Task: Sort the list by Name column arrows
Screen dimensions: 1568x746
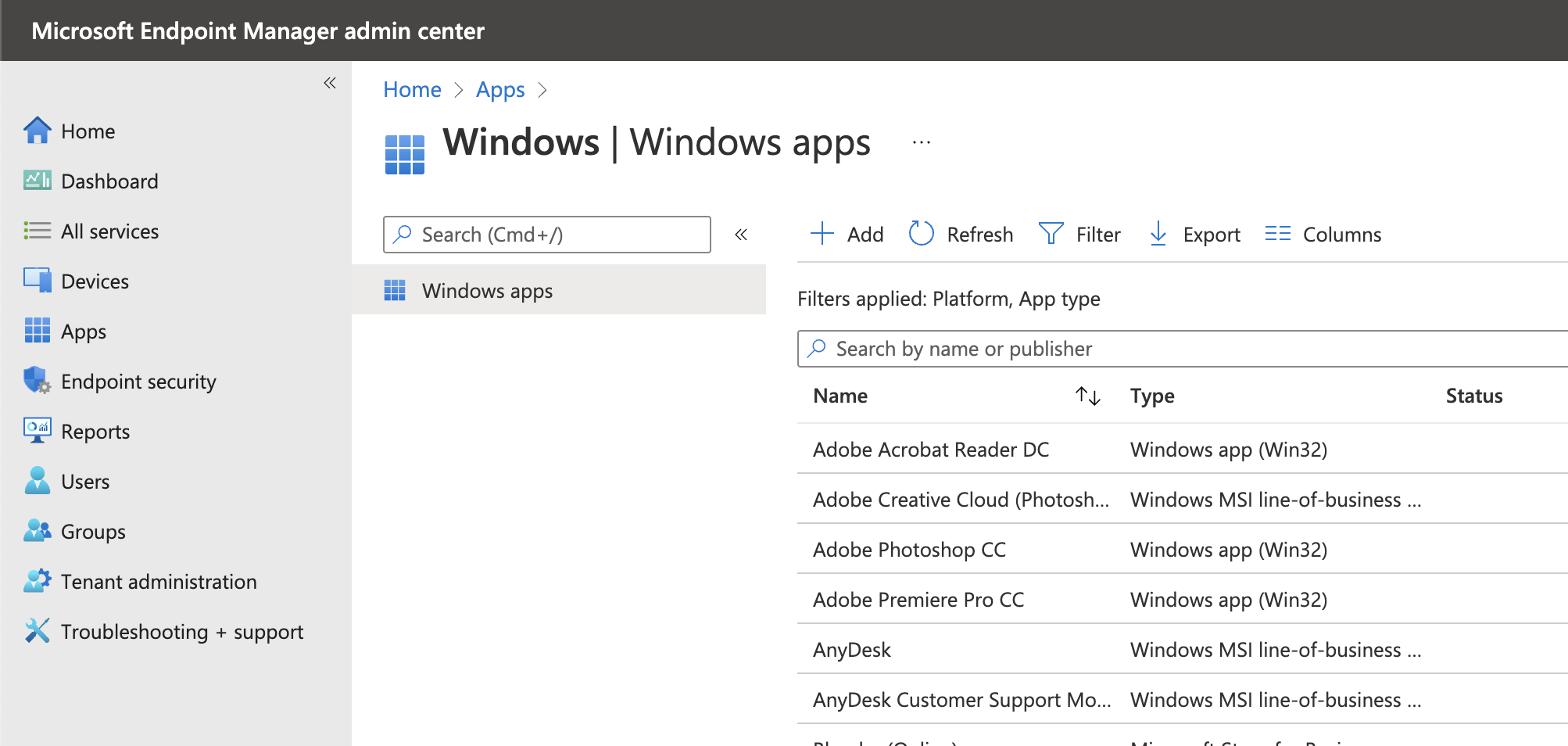Action: click(1088, 396)
